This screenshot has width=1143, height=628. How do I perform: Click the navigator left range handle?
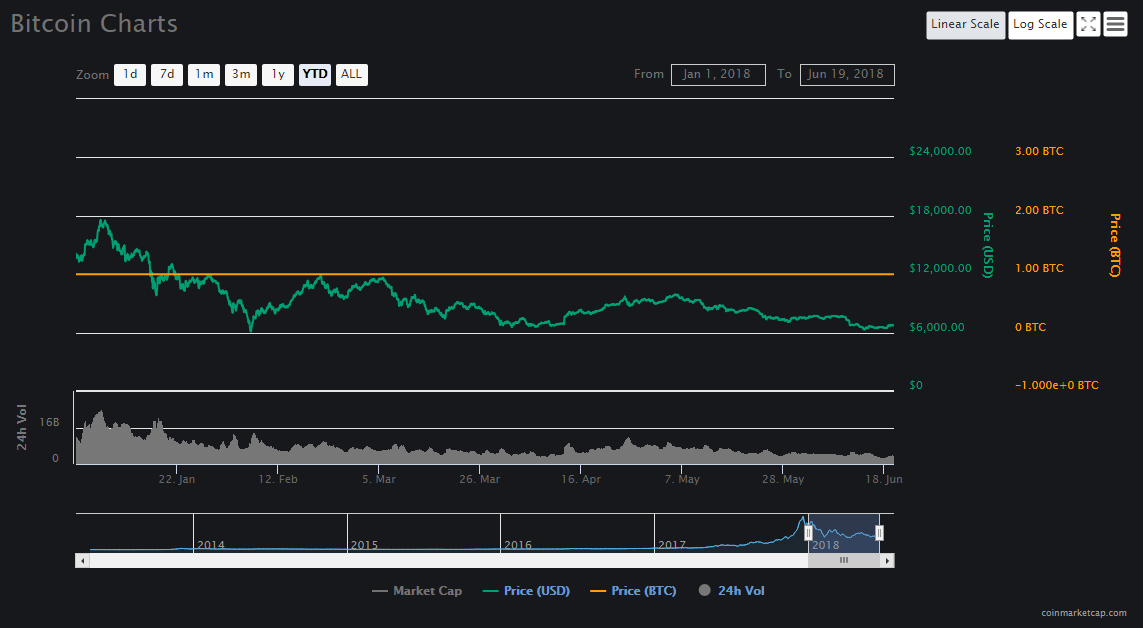pyautogui.click(x=808, y=533)
